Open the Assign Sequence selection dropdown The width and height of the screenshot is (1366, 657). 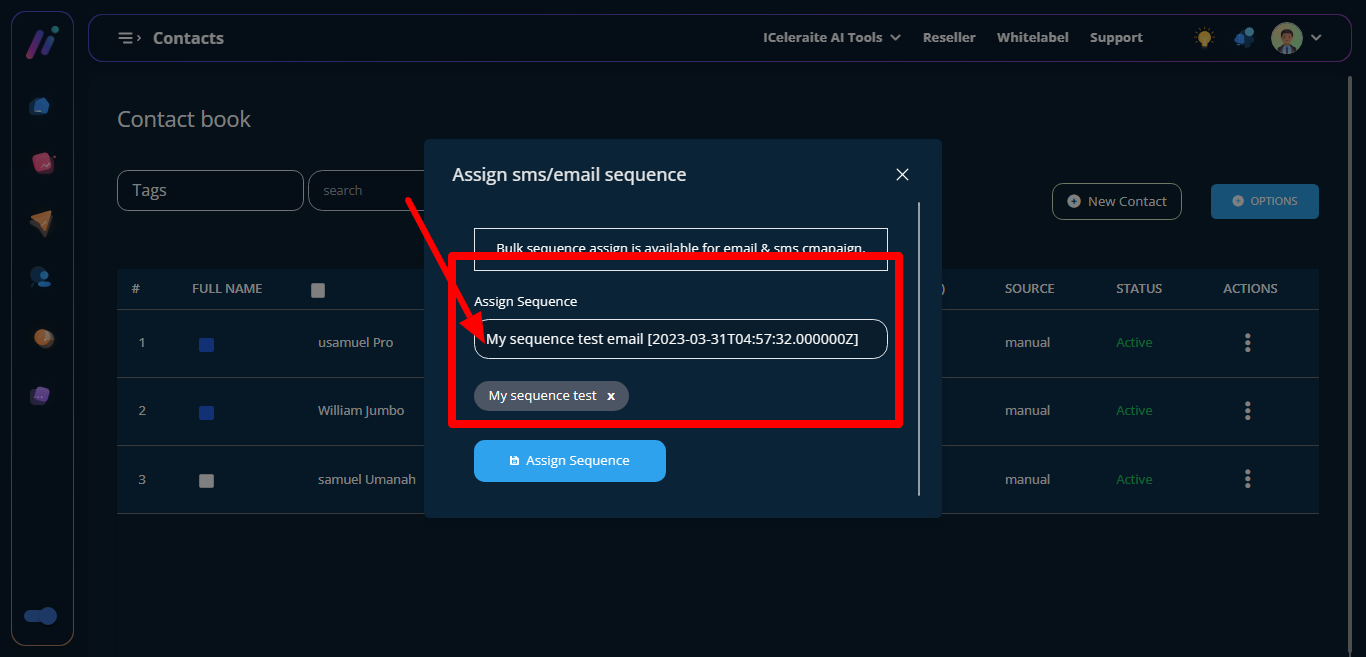680,339
